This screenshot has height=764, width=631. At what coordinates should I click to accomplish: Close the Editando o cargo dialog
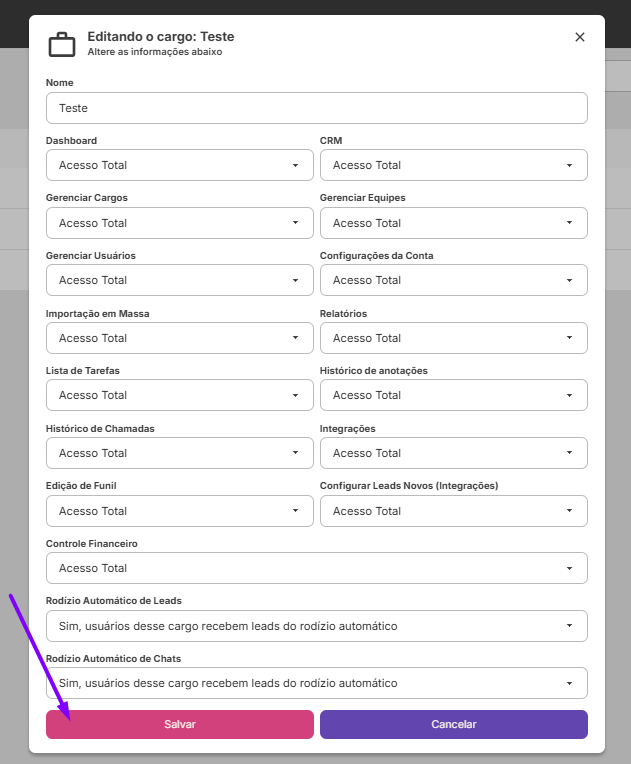click(x=579, y=37)
